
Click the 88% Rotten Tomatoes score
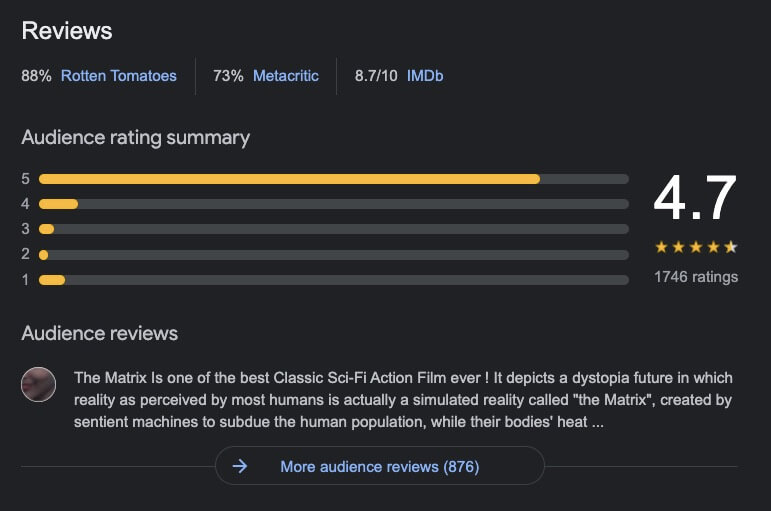coord(36,76)
